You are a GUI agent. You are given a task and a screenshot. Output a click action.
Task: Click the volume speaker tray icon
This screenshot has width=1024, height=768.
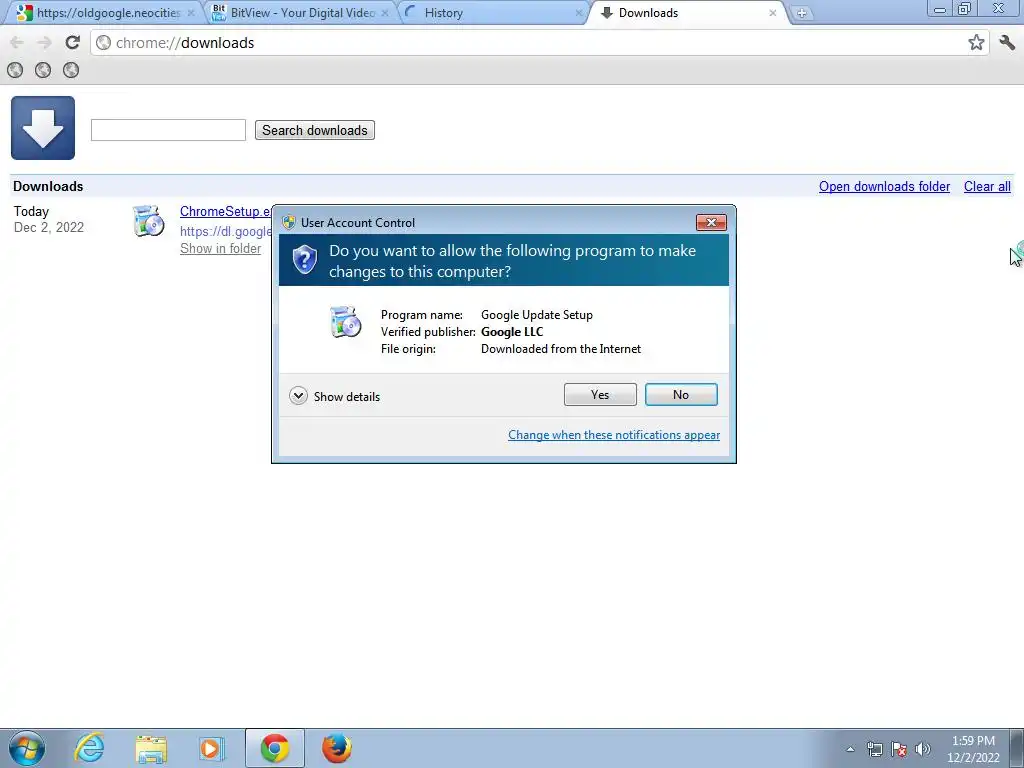[923, 749]
